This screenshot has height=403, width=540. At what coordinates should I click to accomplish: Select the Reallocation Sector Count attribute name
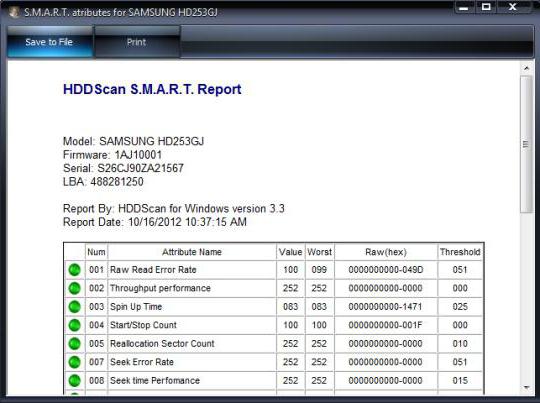coord(162,343)
